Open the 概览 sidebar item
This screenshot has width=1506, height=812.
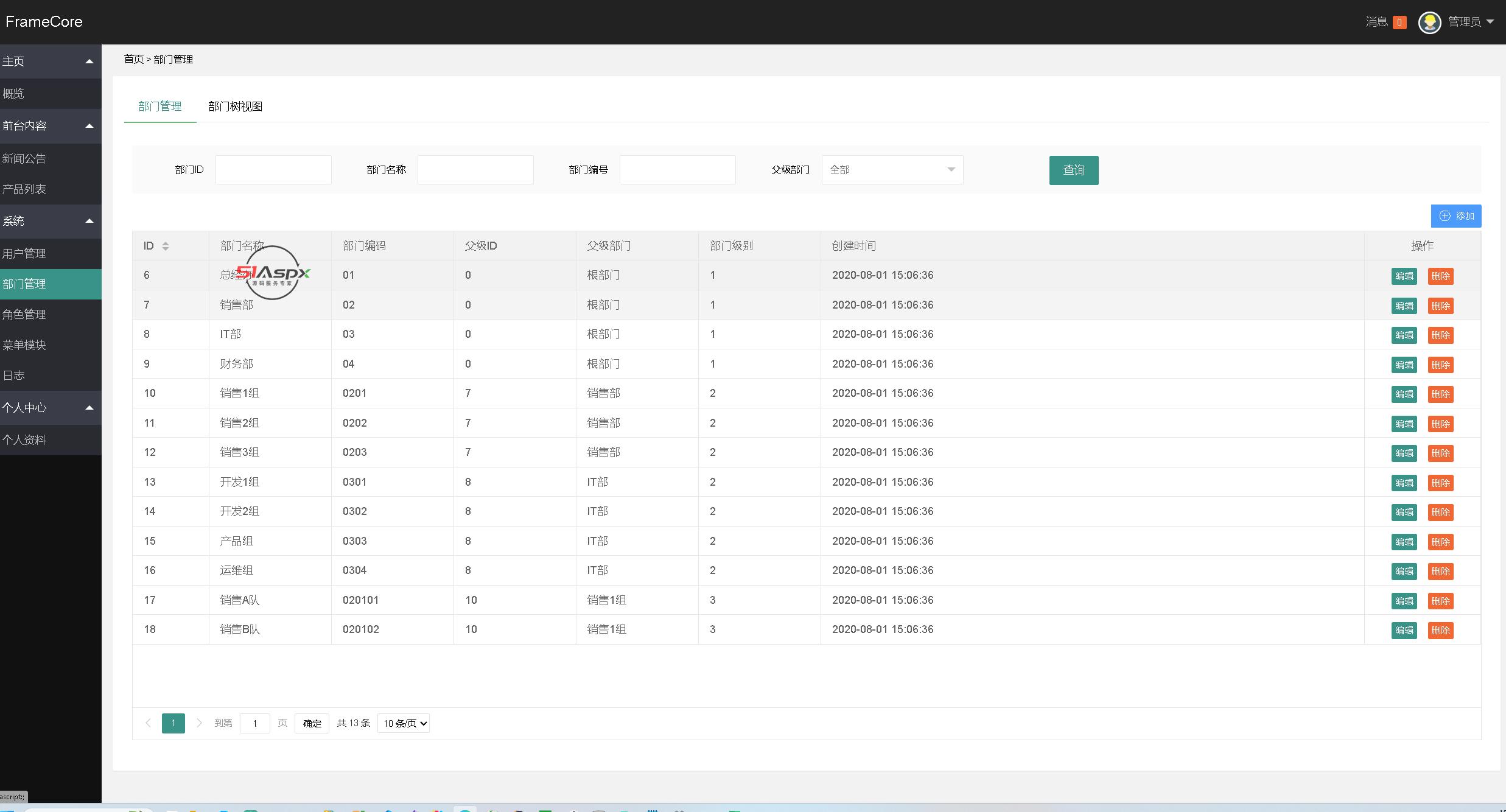tap(51, 94)
